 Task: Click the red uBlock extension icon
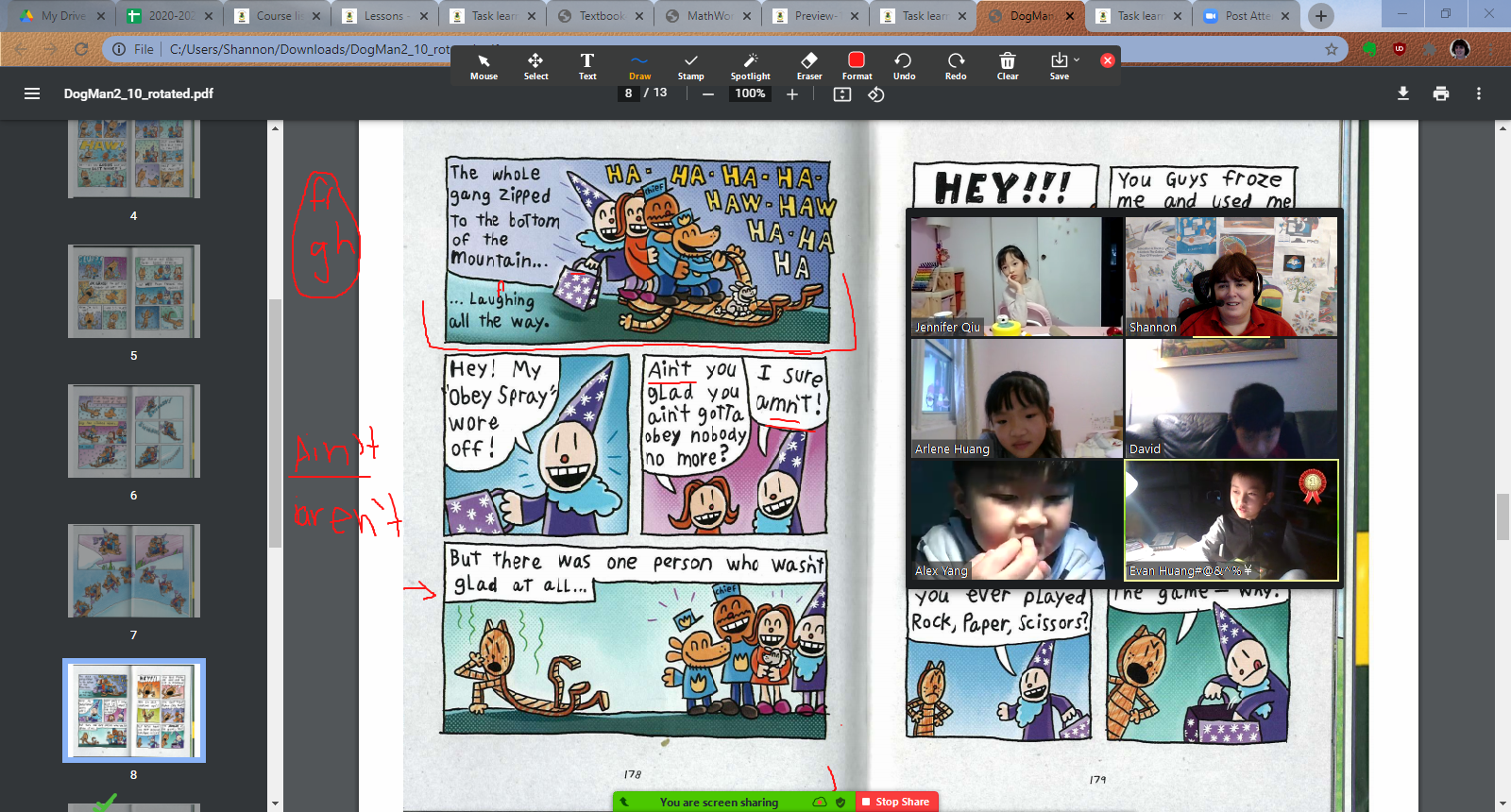1400,49
